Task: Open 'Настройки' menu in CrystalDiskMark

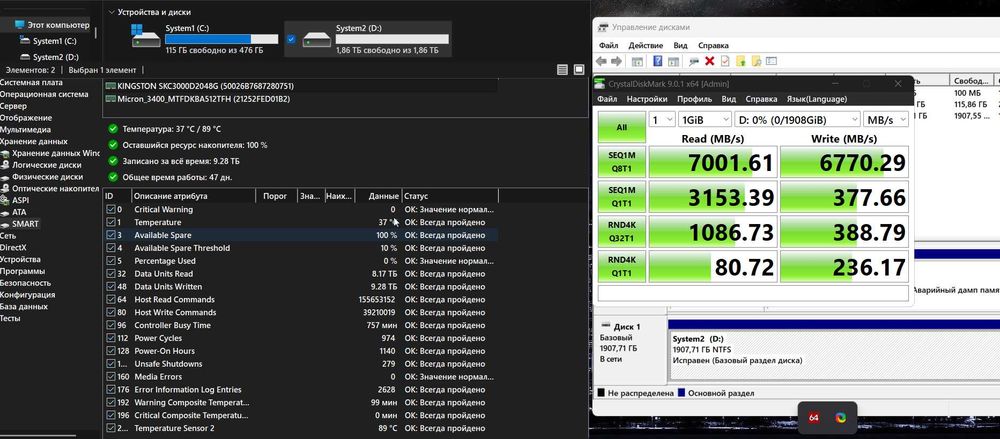Action: [647, 99]
